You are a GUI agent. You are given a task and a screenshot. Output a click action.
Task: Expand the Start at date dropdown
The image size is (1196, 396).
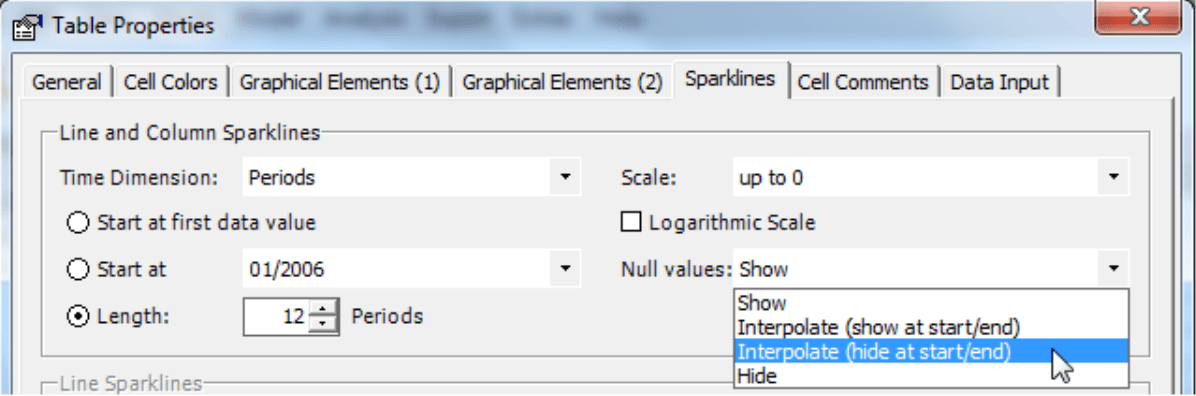pyautogui.click(x=564, y=269)
